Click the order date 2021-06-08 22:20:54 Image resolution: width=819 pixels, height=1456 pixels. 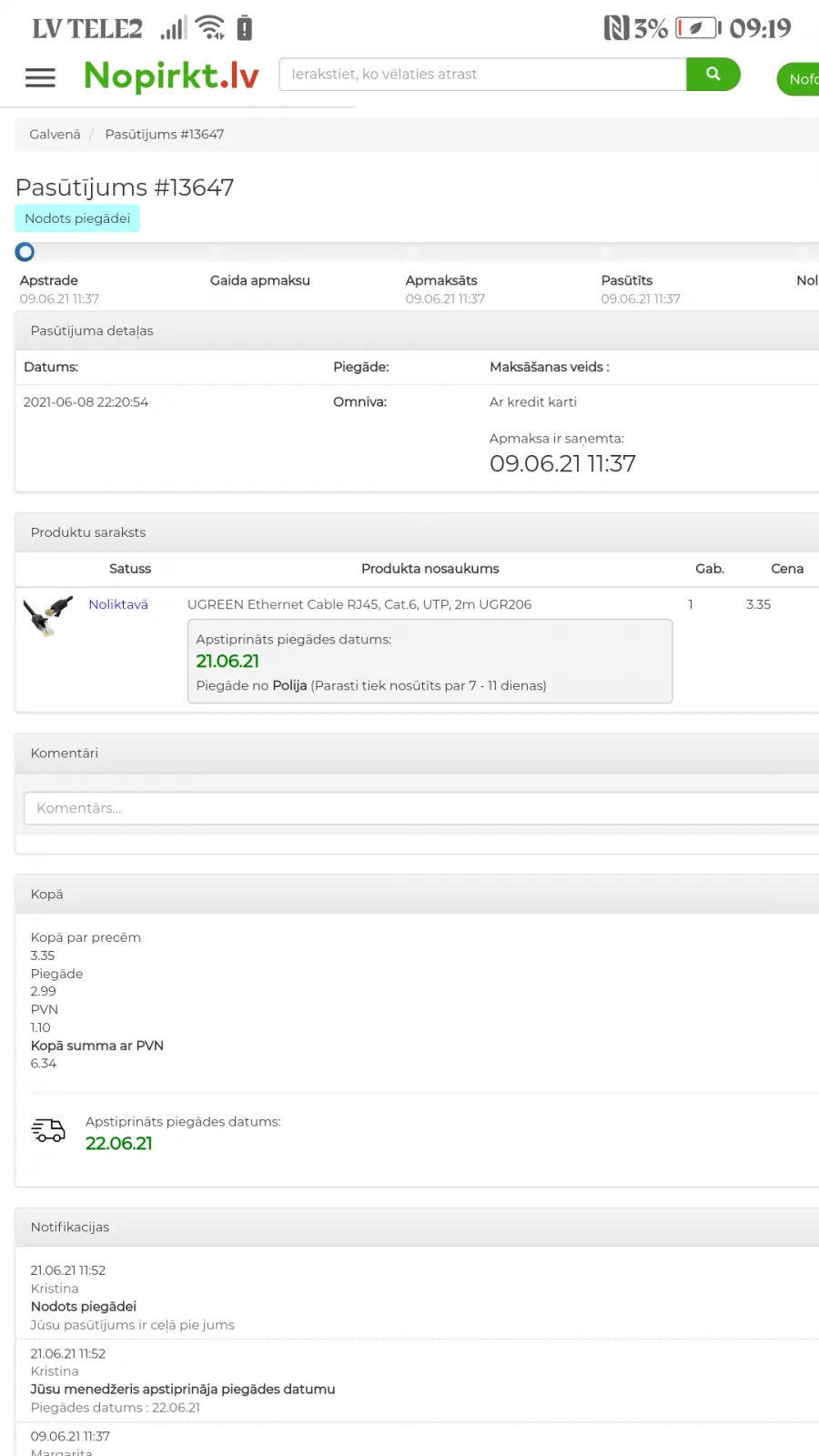tap(86, 402)
